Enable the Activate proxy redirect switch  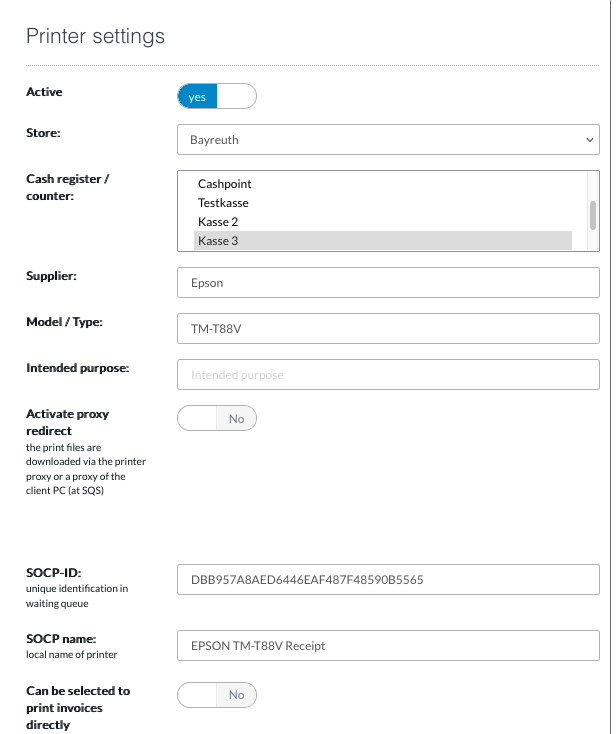pos(217,418)
